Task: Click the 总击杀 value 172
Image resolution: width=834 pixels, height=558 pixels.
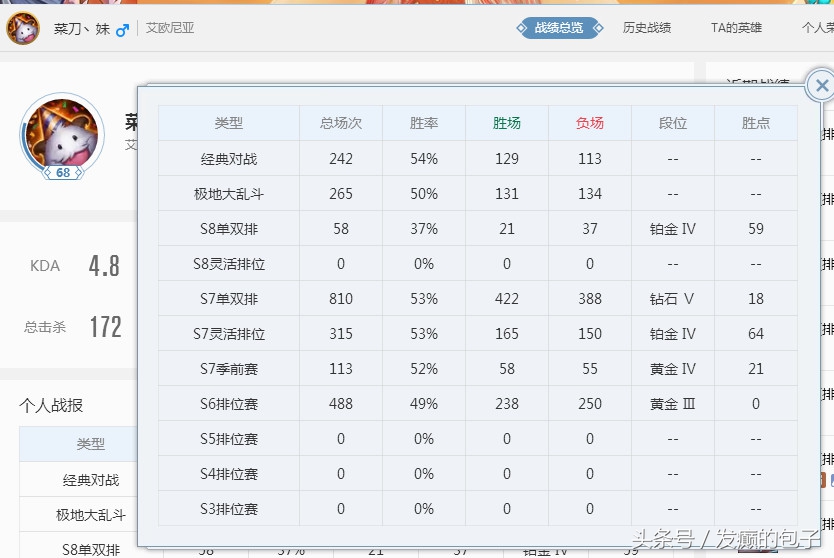Action: pos(105,327)
